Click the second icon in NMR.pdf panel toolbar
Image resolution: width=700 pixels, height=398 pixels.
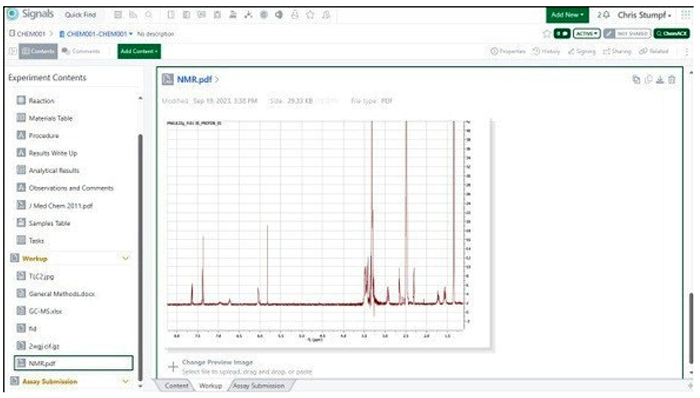648,80
